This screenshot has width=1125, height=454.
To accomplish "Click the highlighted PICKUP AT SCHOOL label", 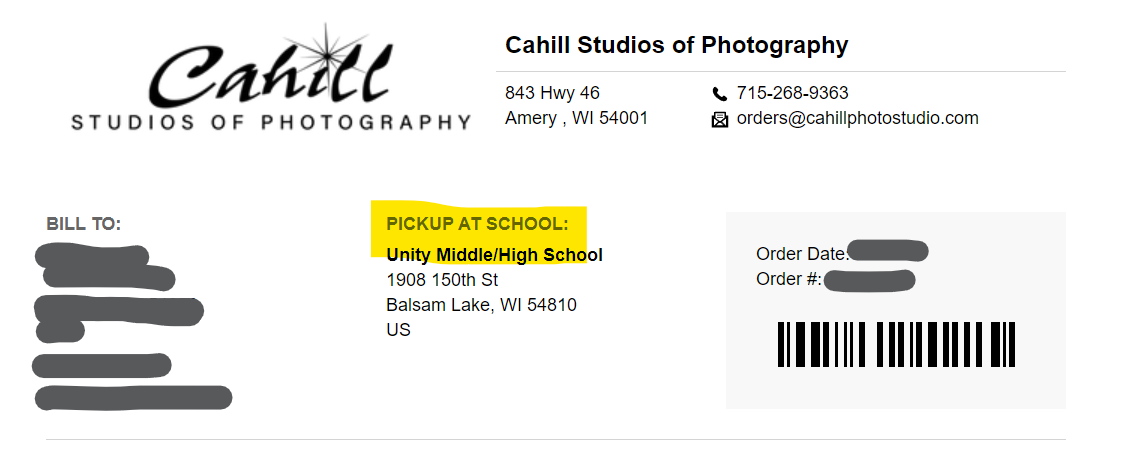I will click(x=477, y=223).
